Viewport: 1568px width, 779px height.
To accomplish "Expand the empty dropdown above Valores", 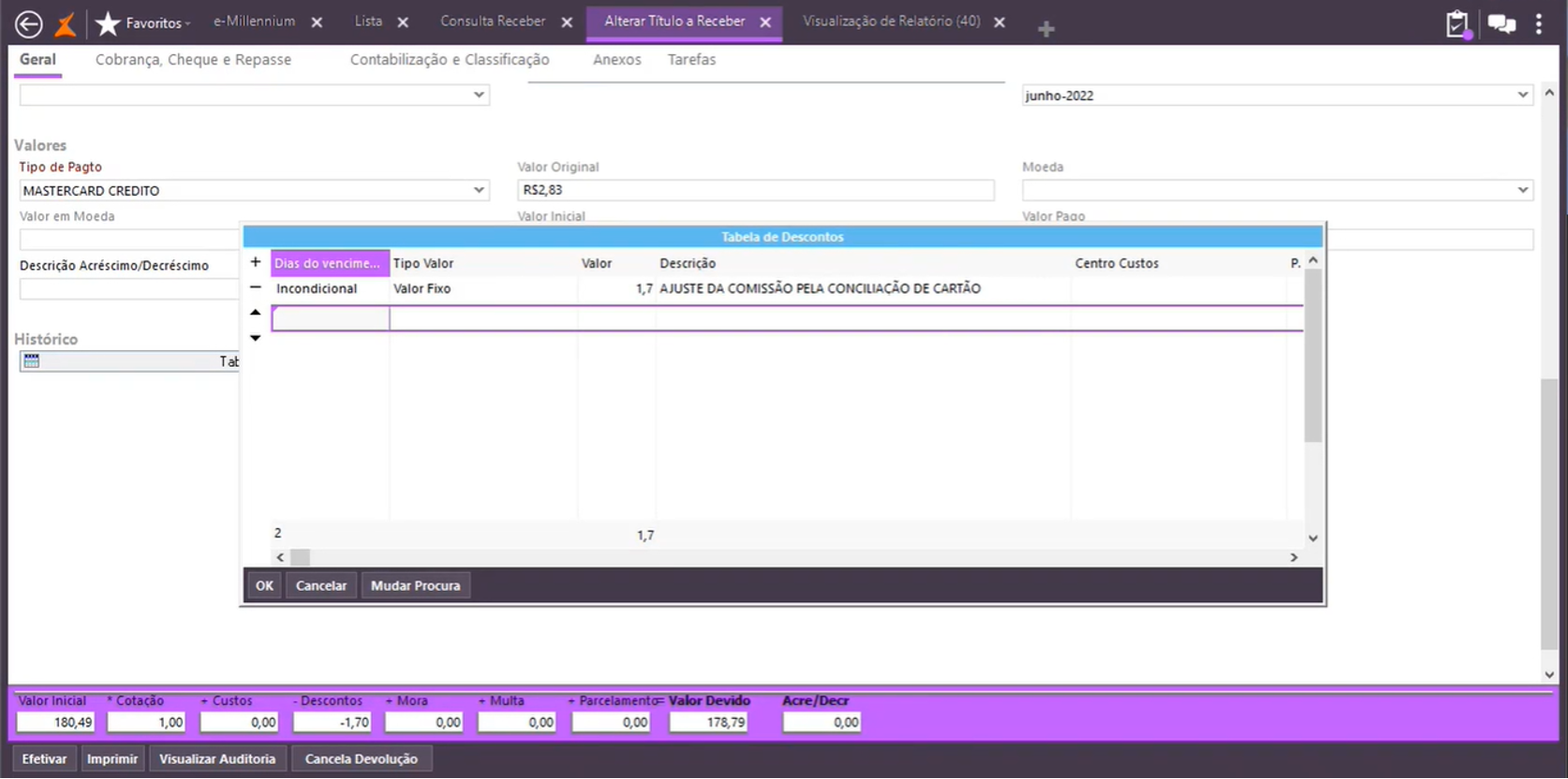I will pyautogui.click(x=479, y=95).
